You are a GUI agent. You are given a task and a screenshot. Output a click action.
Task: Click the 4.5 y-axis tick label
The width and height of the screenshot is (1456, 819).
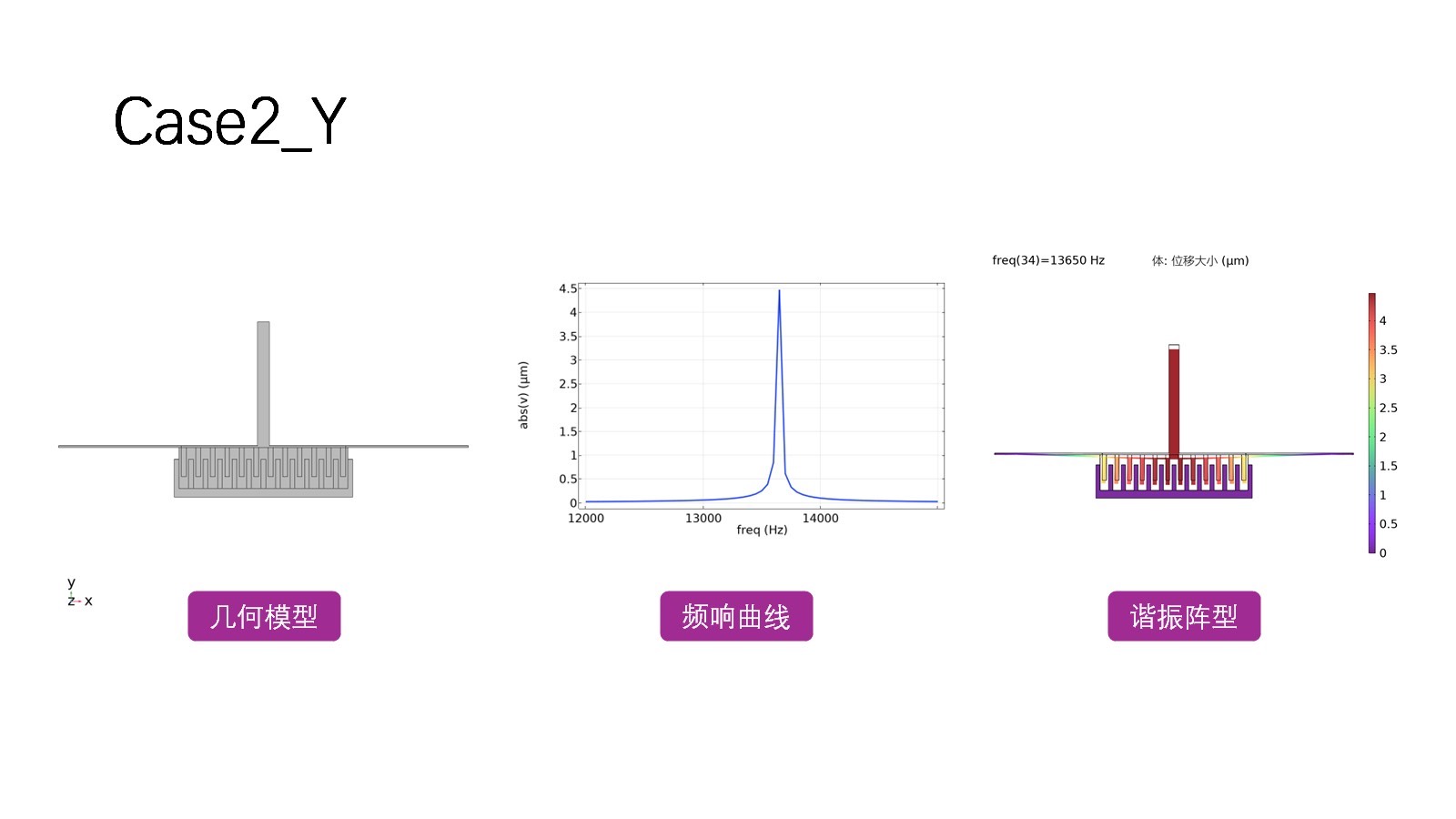pyautogui.click(x=568, y=288)
